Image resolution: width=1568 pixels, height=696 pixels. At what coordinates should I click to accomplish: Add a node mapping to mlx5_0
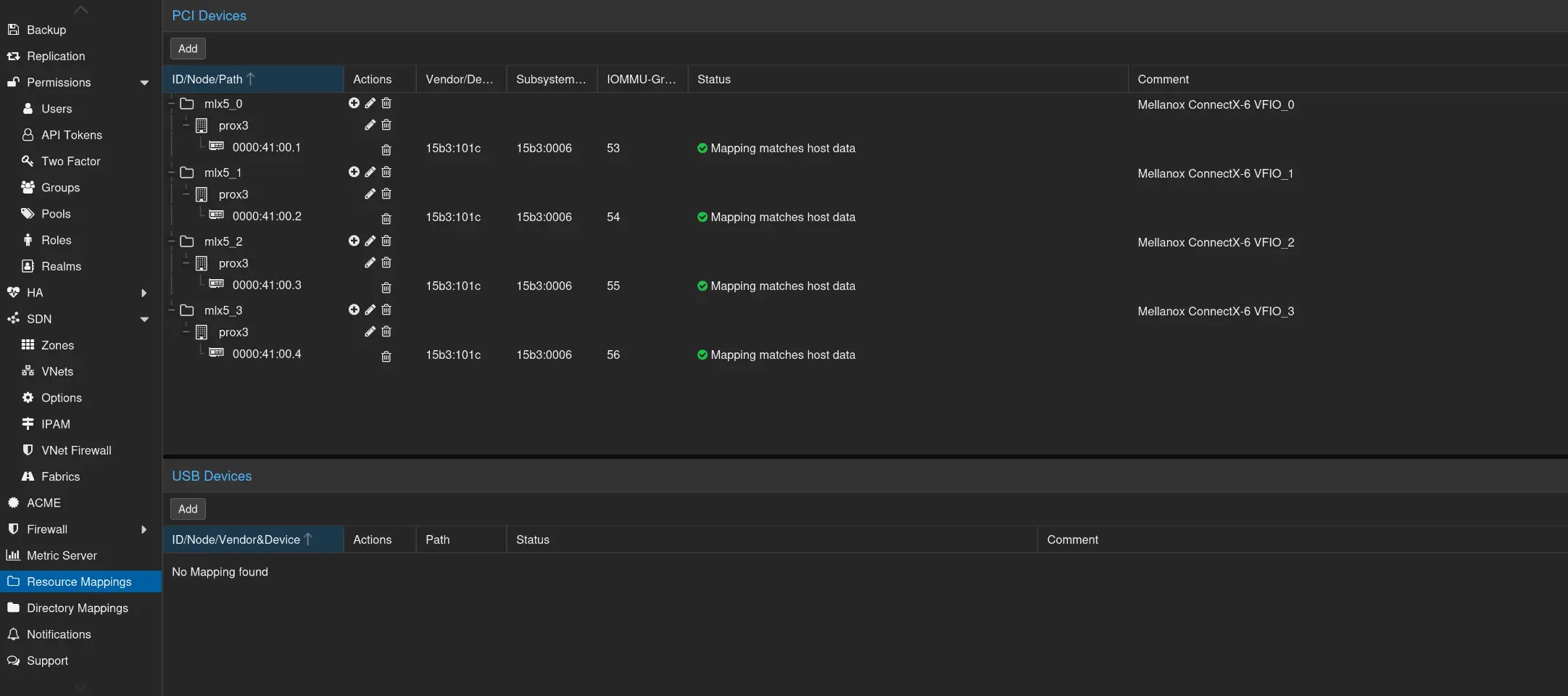[x=354, y=104]
